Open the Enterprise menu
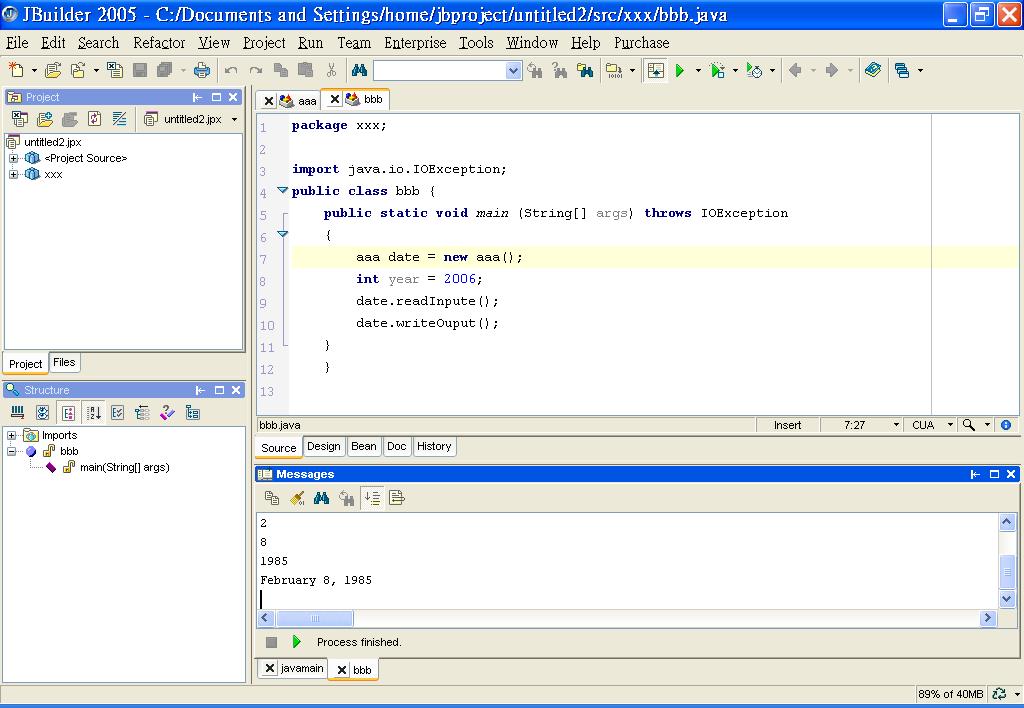This screenshot has height=708, width=1024. (x=415, y=43)
